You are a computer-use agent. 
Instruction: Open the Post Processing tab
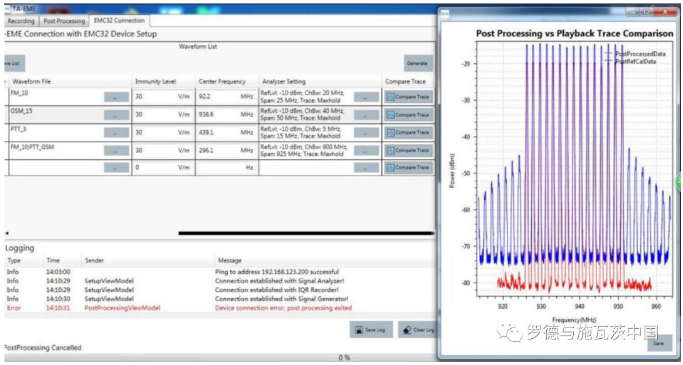(64, 21)
